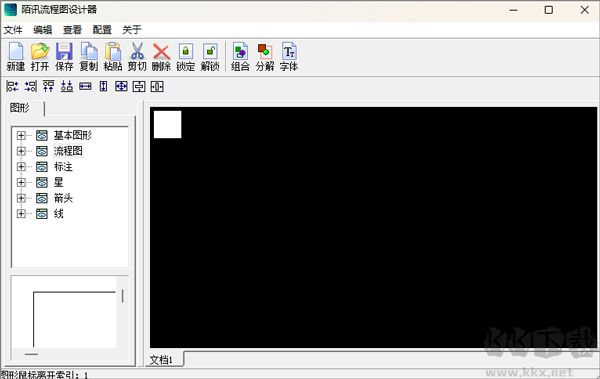Align selected shapes to the right edge
The height and width of the screenshot is (379, 600).
(31, 86)
